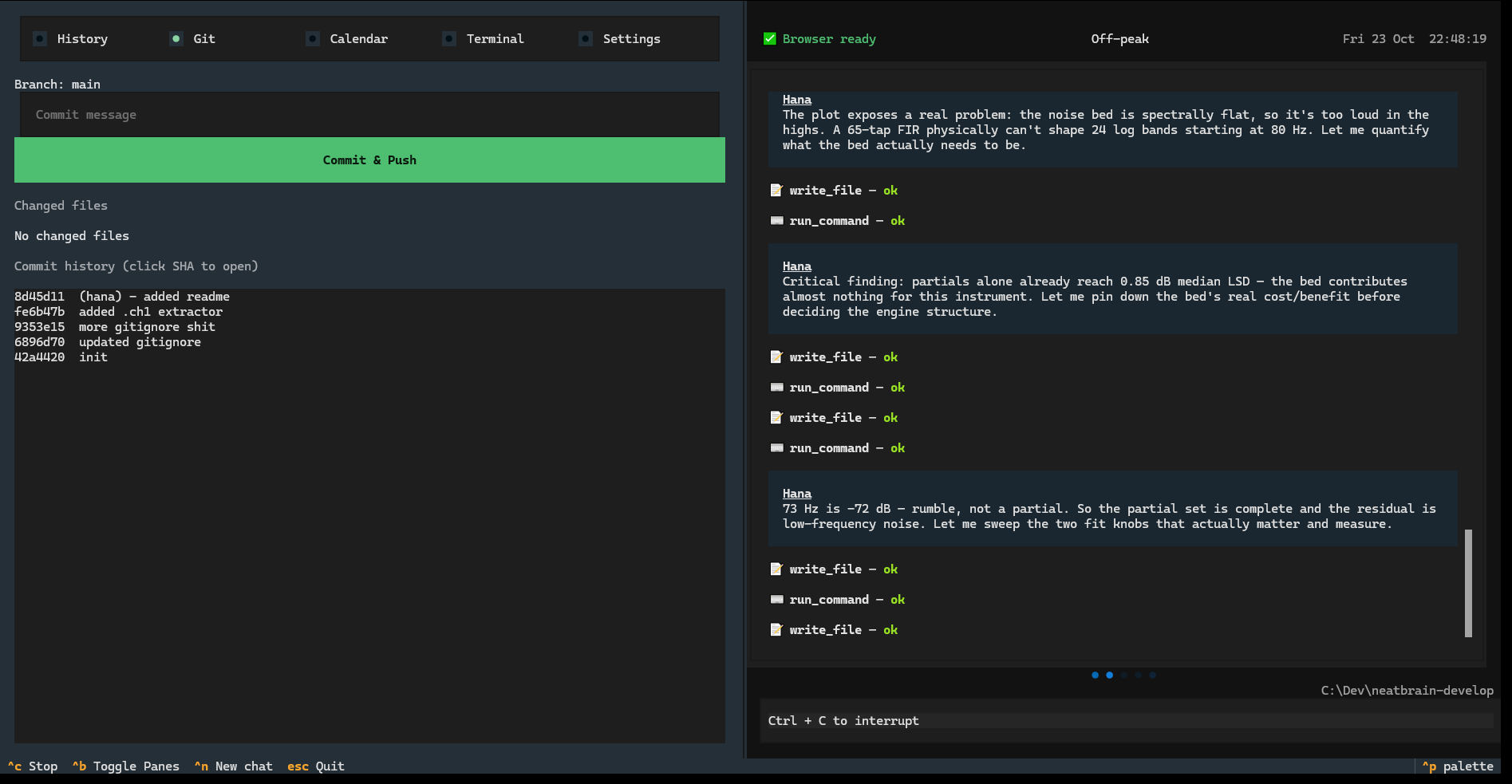Screen dimensions: 1512x784
Task: Click the second blue pagination dot
Action: (1109, 675)
